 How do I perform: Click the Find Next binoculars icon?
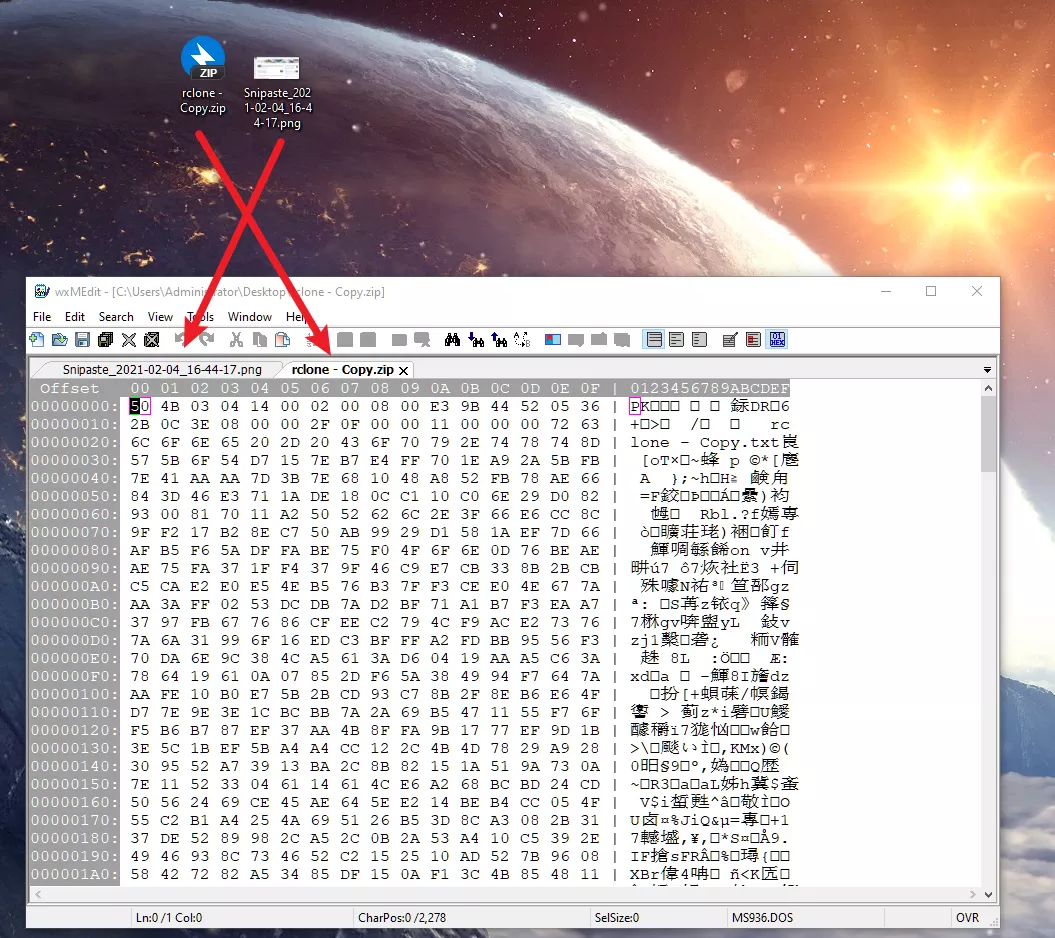coord(476,340)
